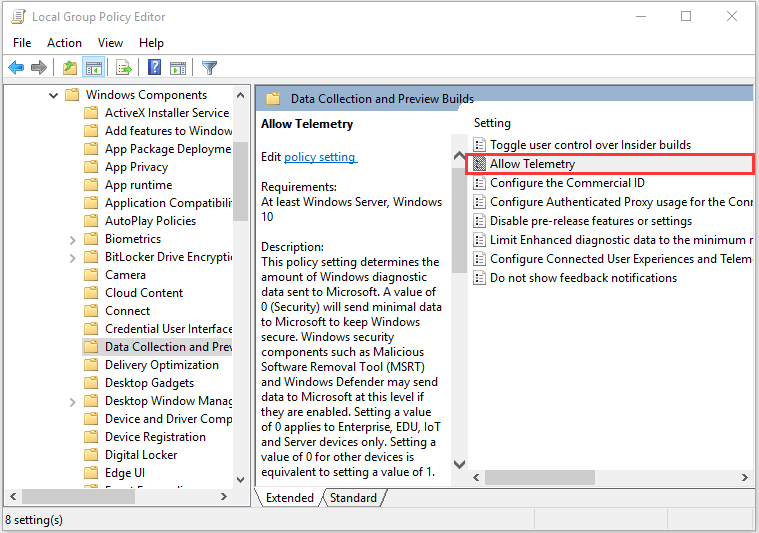The image size is (759, 533).
Task: Select ActiveX Installer Service folder
Action: click(x=167, y=113)
